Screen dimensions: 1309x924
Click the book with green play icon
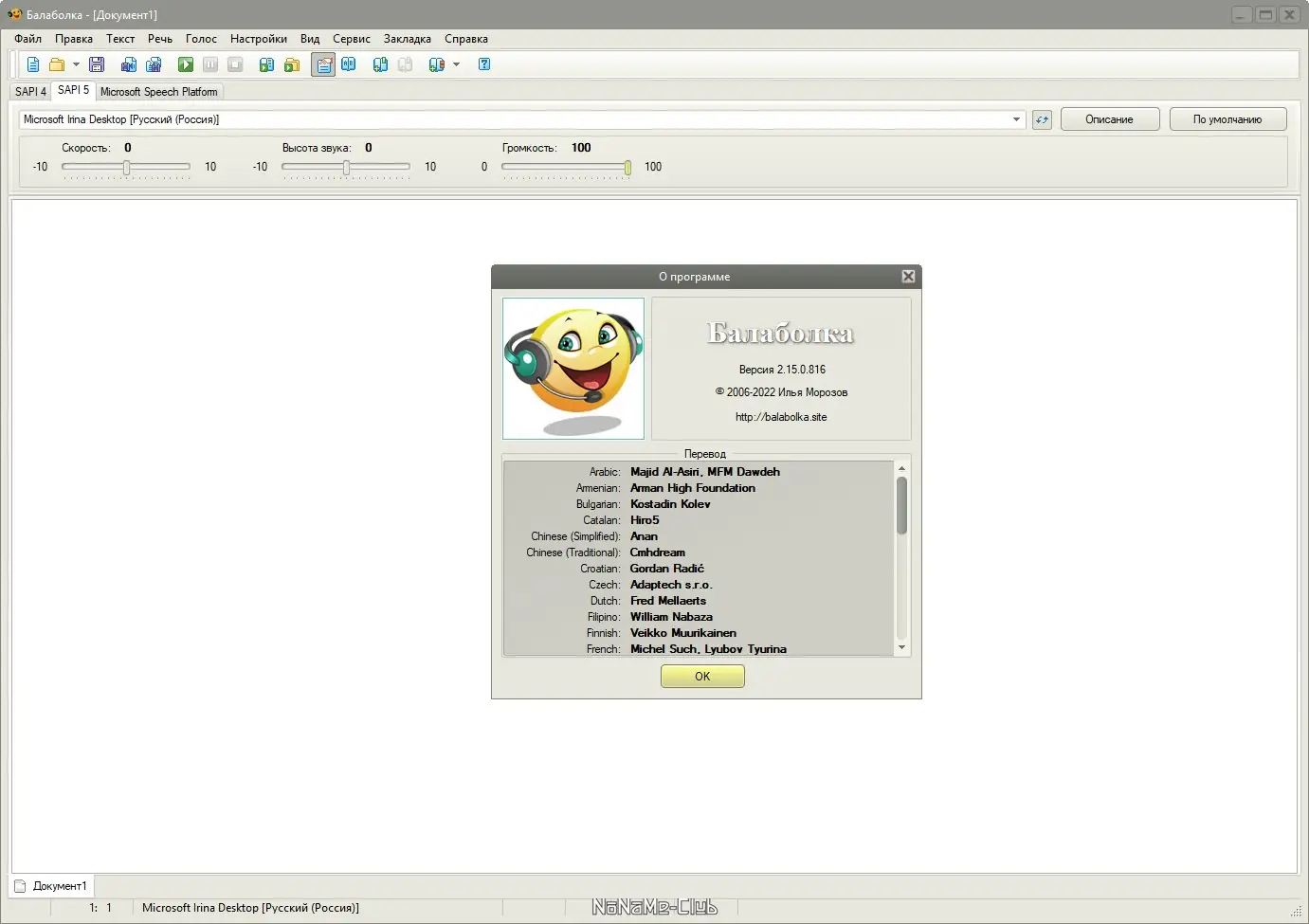pos(266,64)
